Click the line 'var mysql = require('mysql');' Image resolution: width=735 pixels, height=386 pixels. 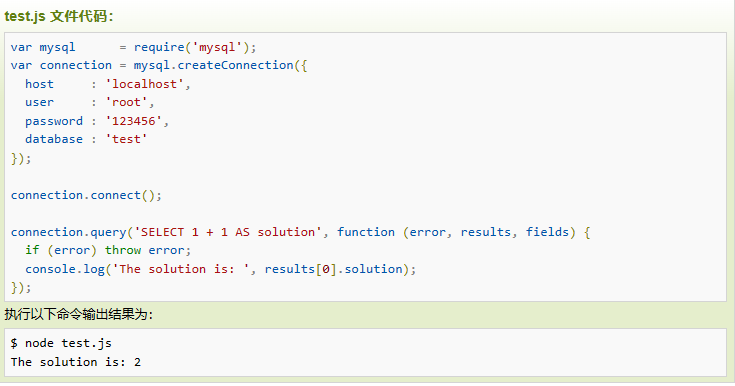click(134, 47)
